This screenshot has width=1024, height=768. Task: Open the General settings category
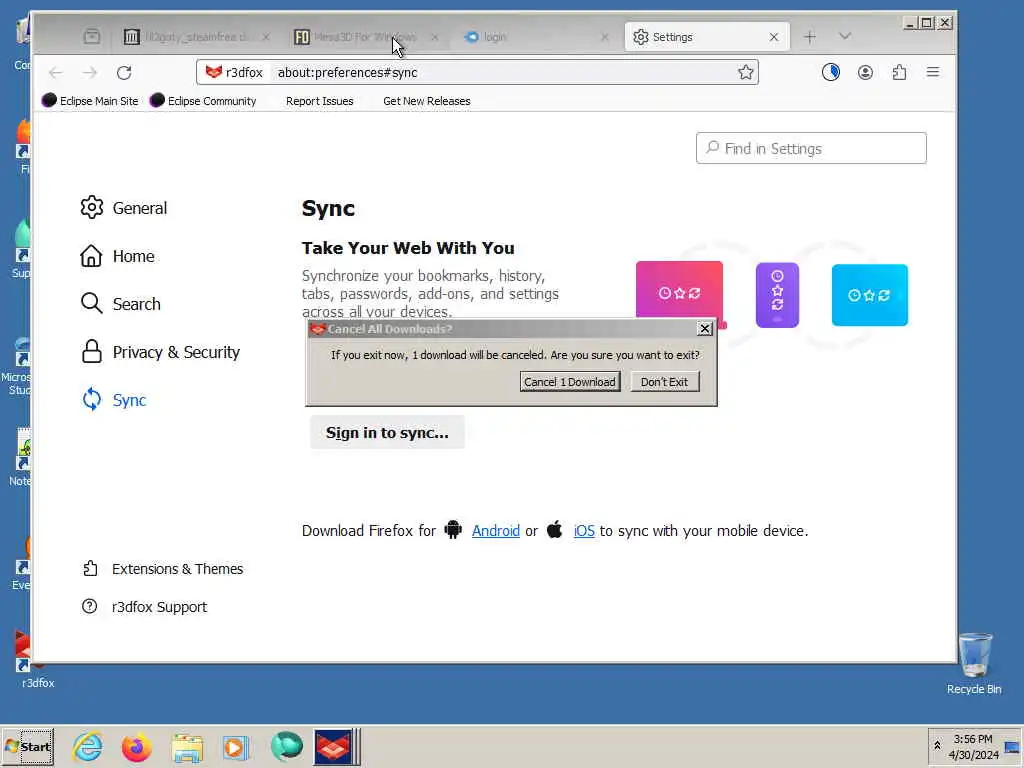124,208
